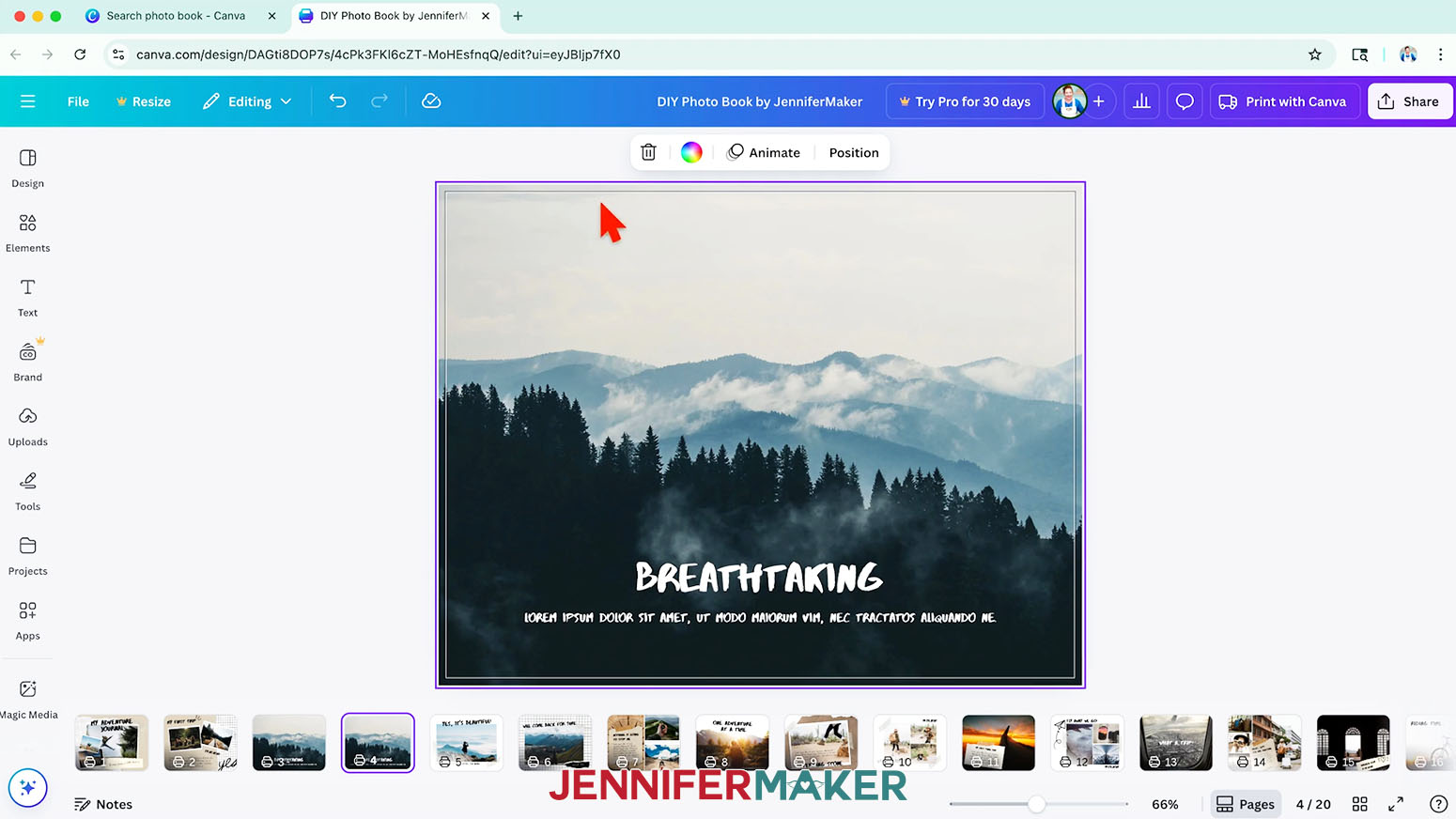
Task: Click the canva.com address bar
Action: pos(379,54)
